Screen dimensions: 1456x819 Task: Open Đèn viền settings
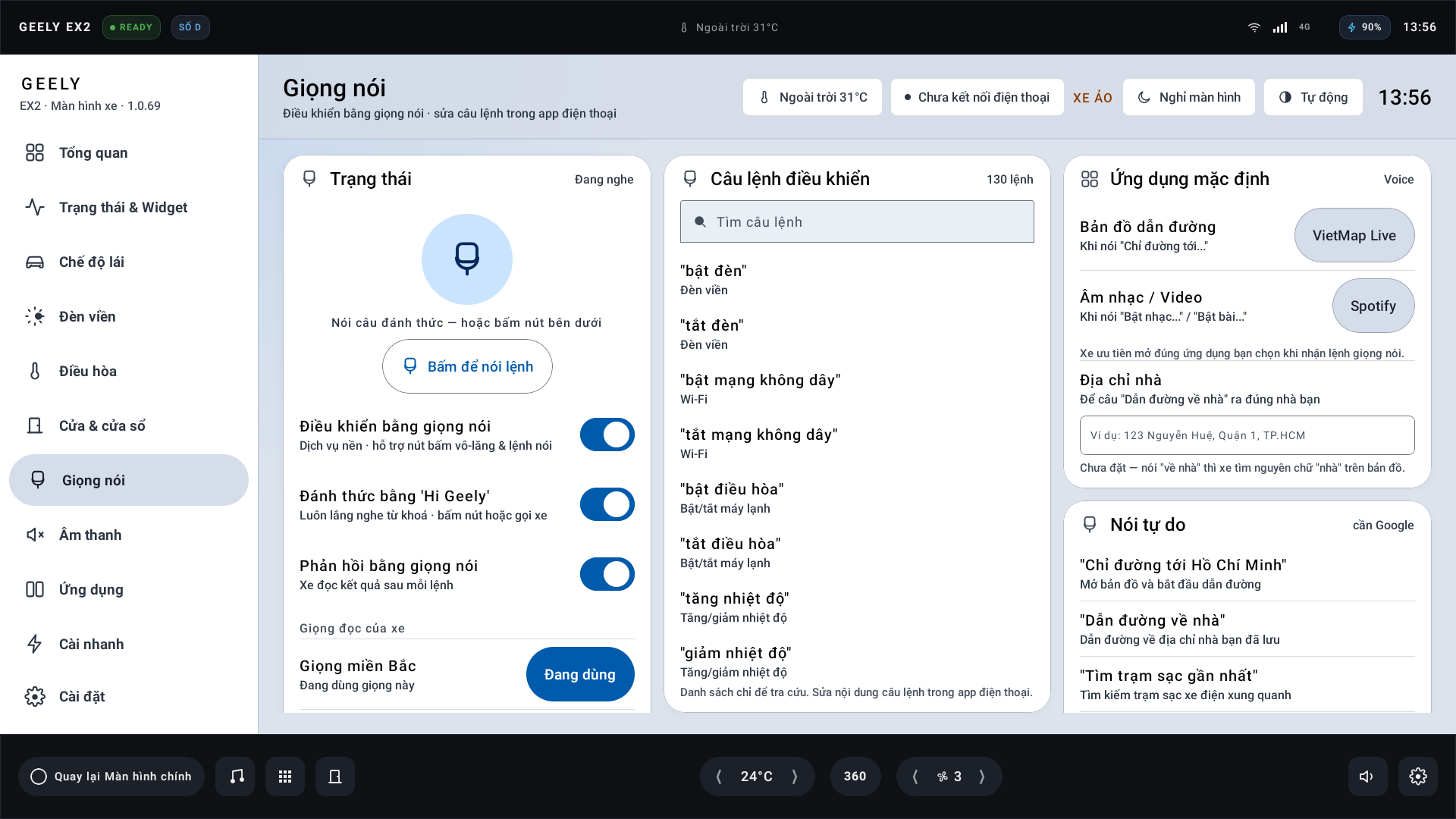click(129, 316)
